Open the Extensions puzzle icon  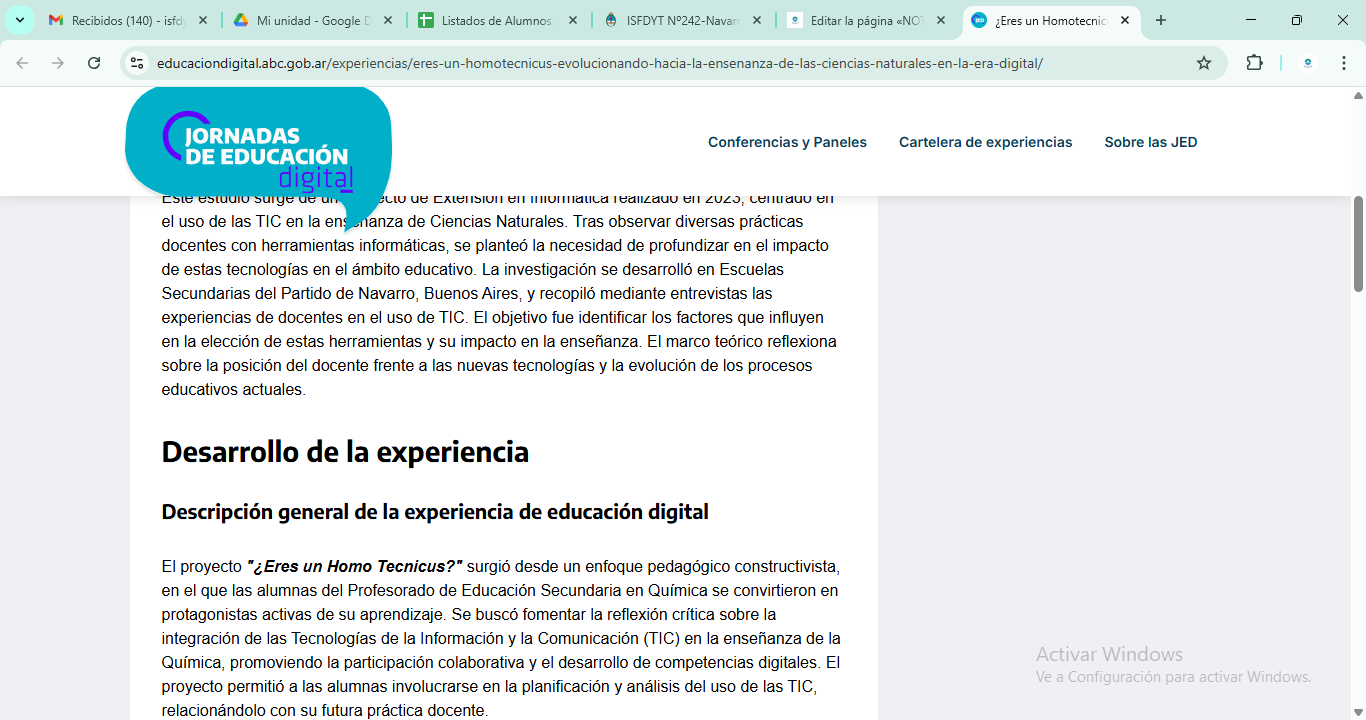1254,63
